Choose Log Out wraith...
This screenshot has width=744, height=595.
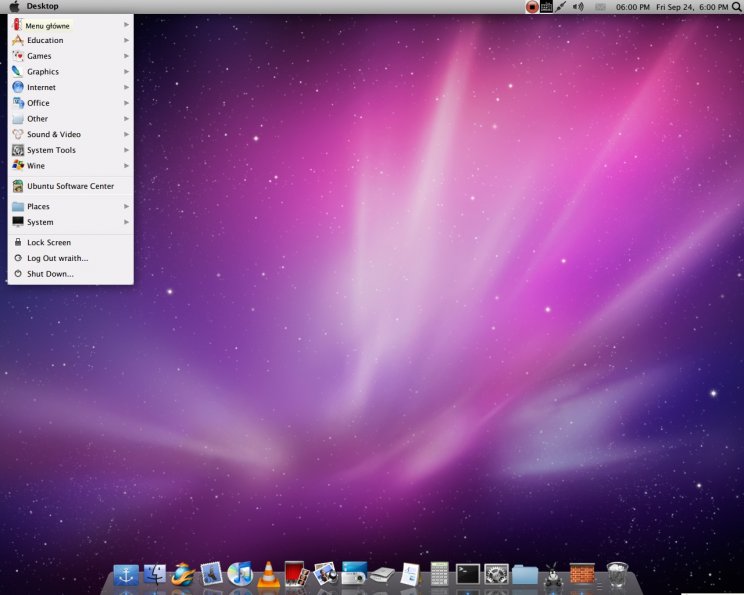(x=71, y=258)
